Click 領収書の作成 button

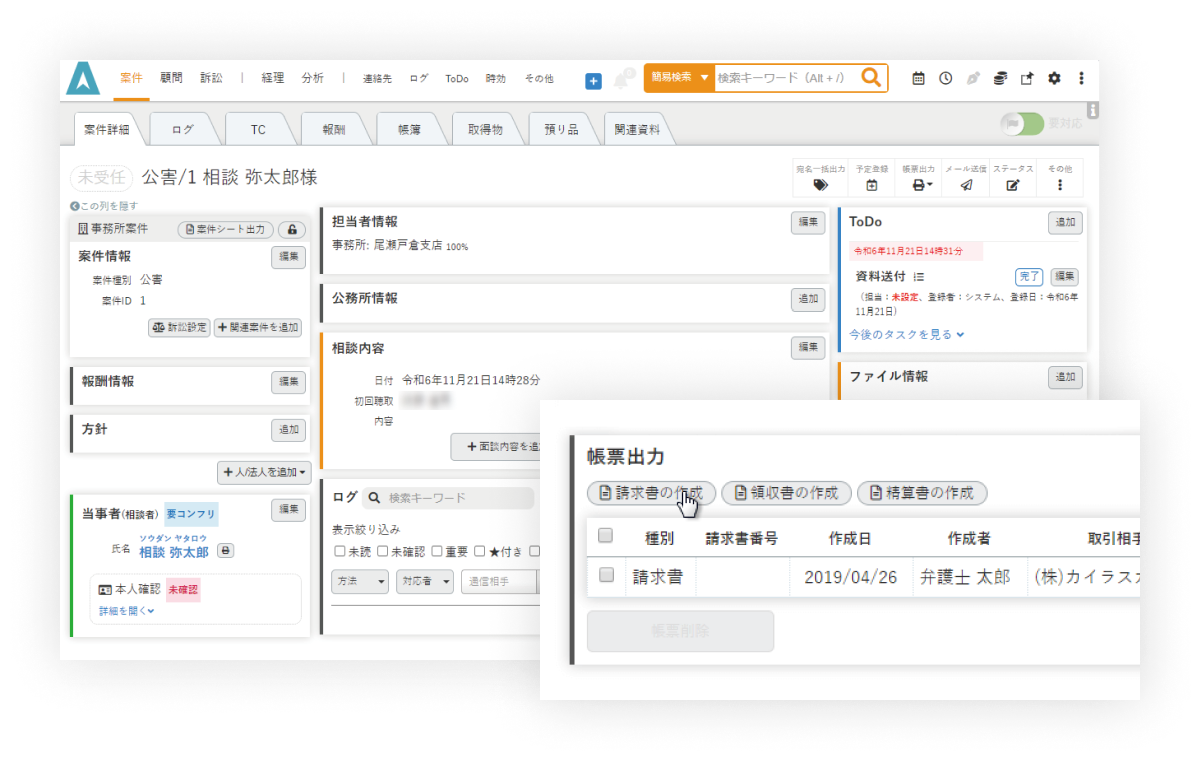click(x=786, y=493)
